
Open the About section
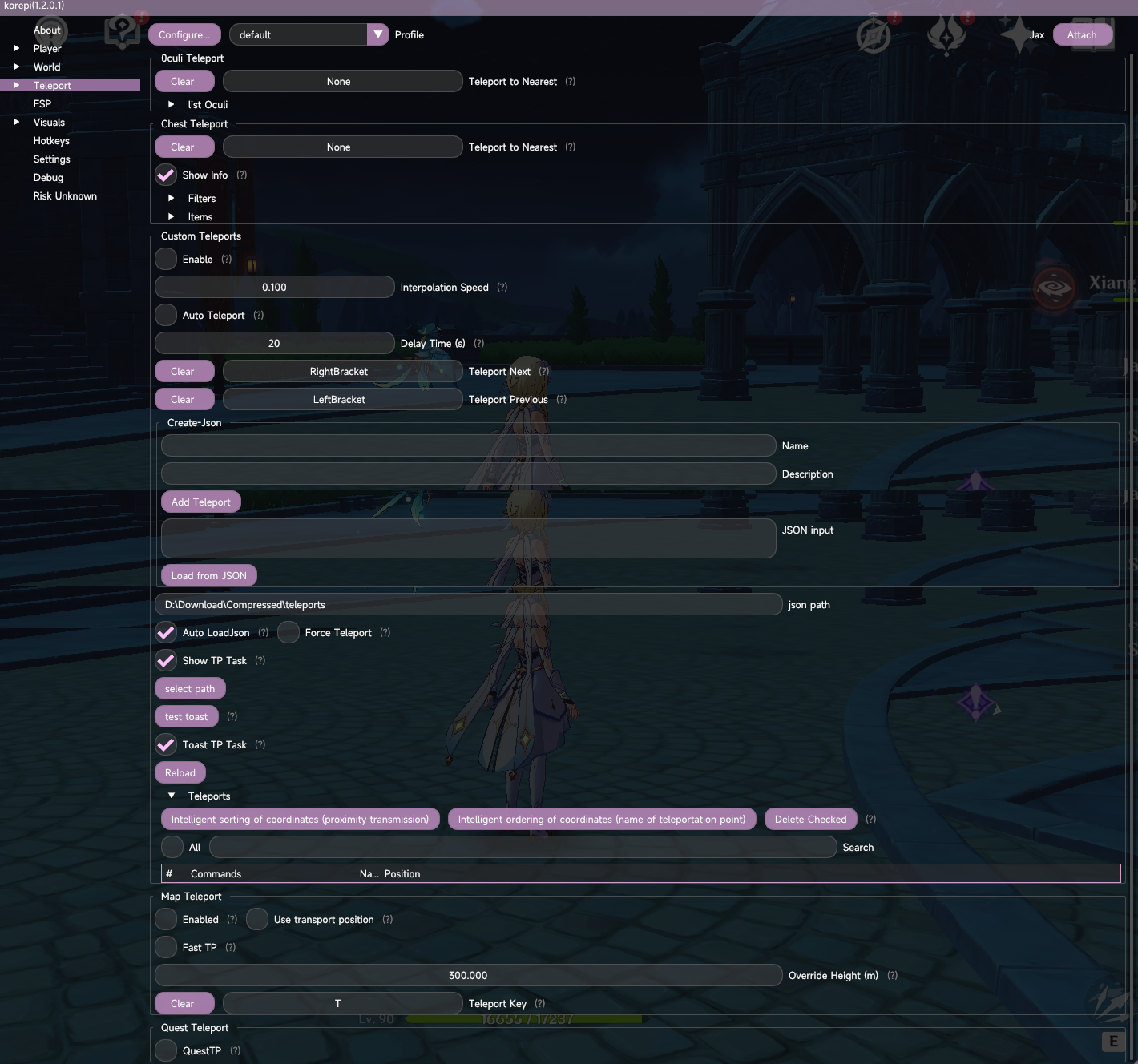pyautogui.click(x=47, y=30)
